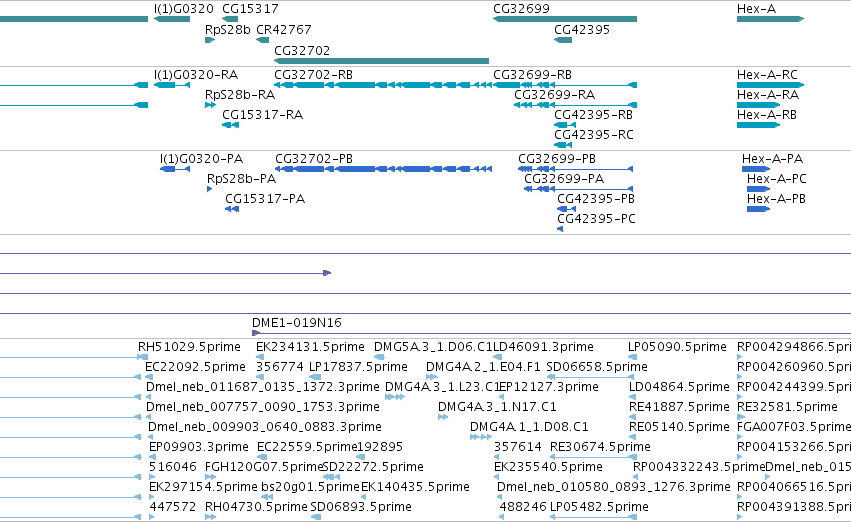Select EST label Dmel_neb_007757_0090_1753.3prime

263,406
